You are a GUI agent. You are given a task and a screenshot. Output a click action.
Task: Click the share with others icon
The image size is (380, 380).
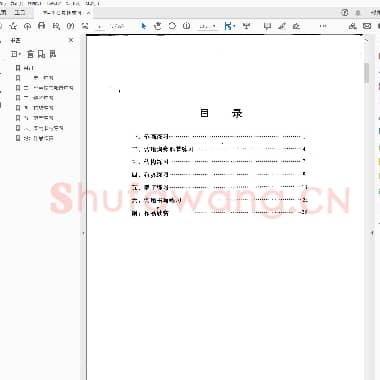coord(352,26)
